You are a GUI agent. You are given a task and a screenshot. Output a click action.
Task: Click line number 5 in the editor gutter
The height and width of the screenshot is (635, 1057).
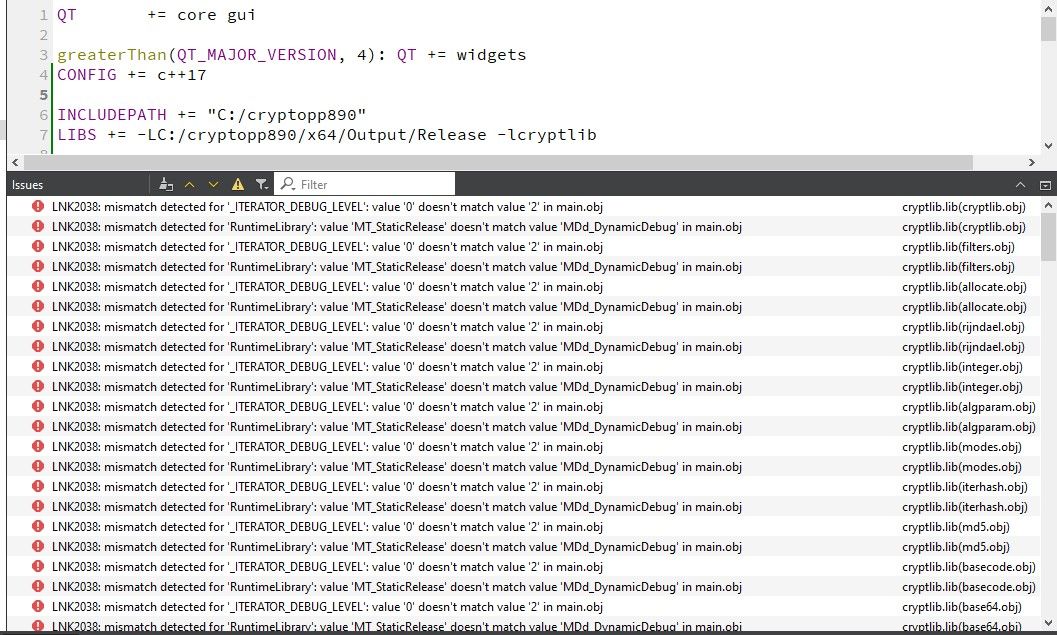click(x=43, y=95)
